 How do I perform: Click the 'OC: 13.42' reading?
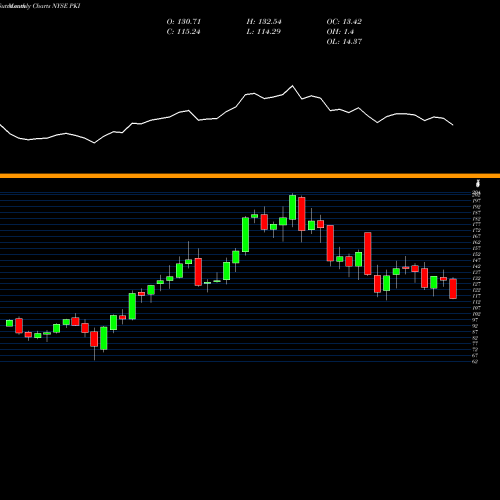344,22
